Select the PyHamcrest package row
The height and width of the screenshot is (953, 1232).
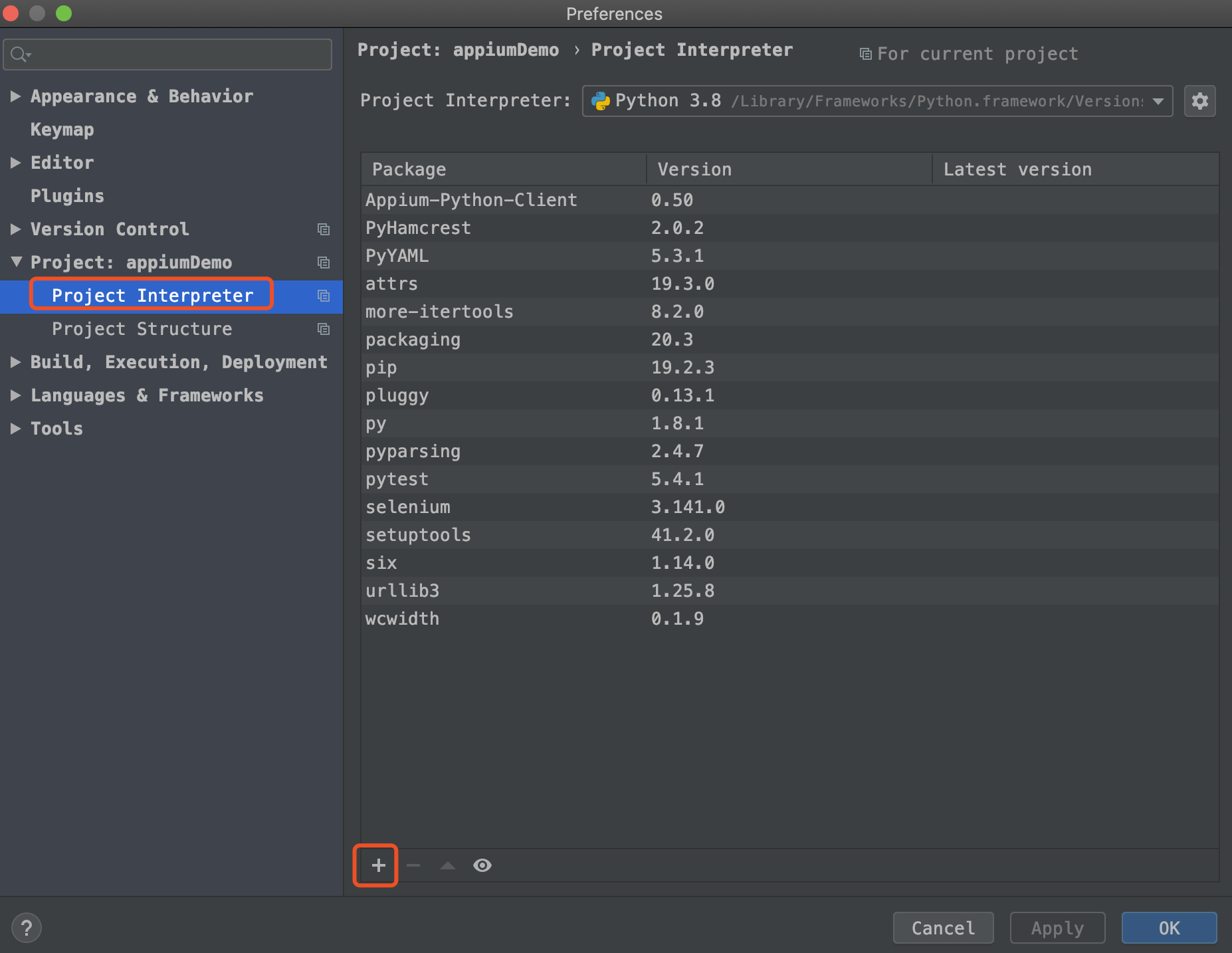(790, 228)
